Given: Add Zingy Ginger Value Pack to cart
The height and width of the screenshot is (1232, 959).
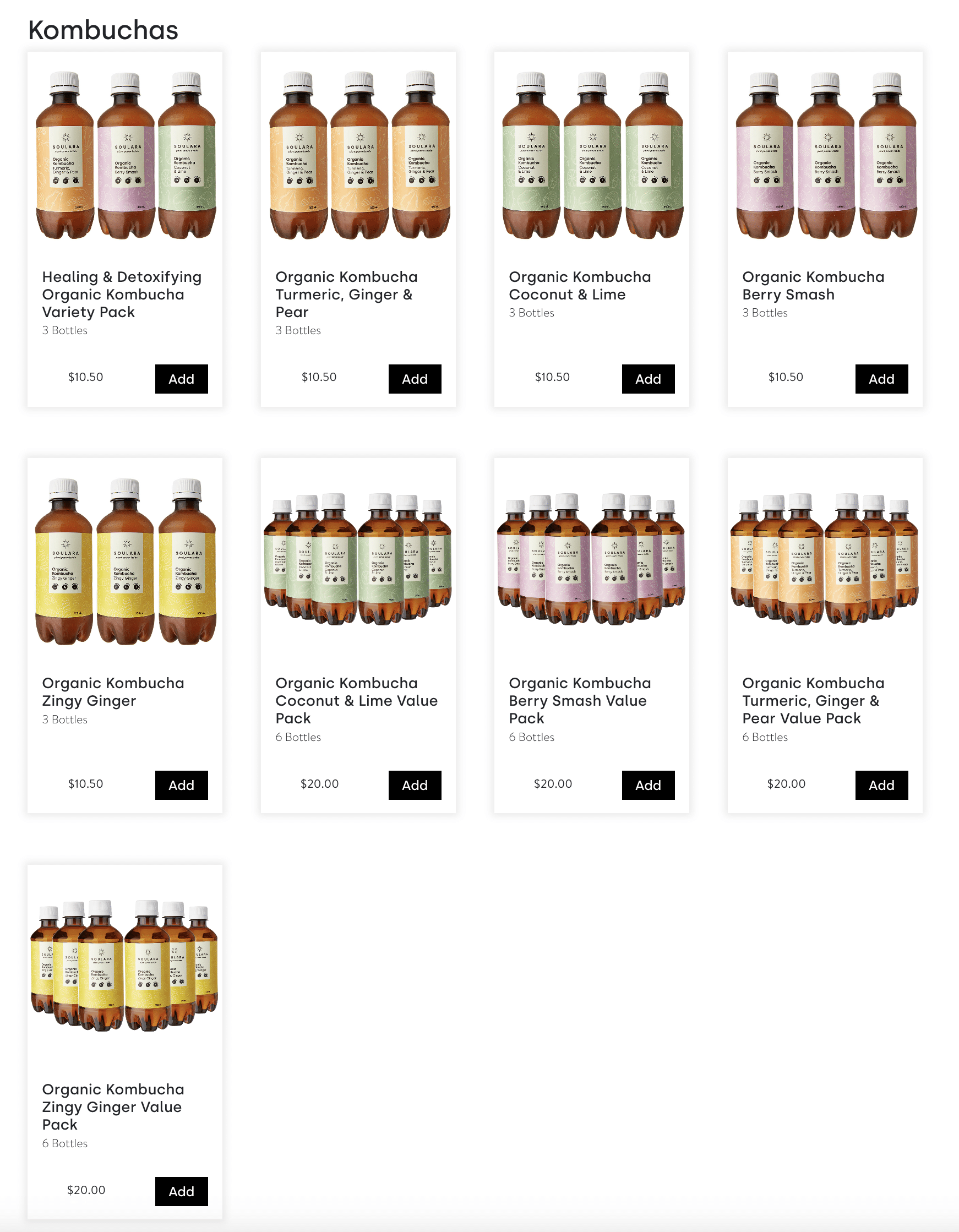Looking at the screenshot, I should click(181, 1191).
